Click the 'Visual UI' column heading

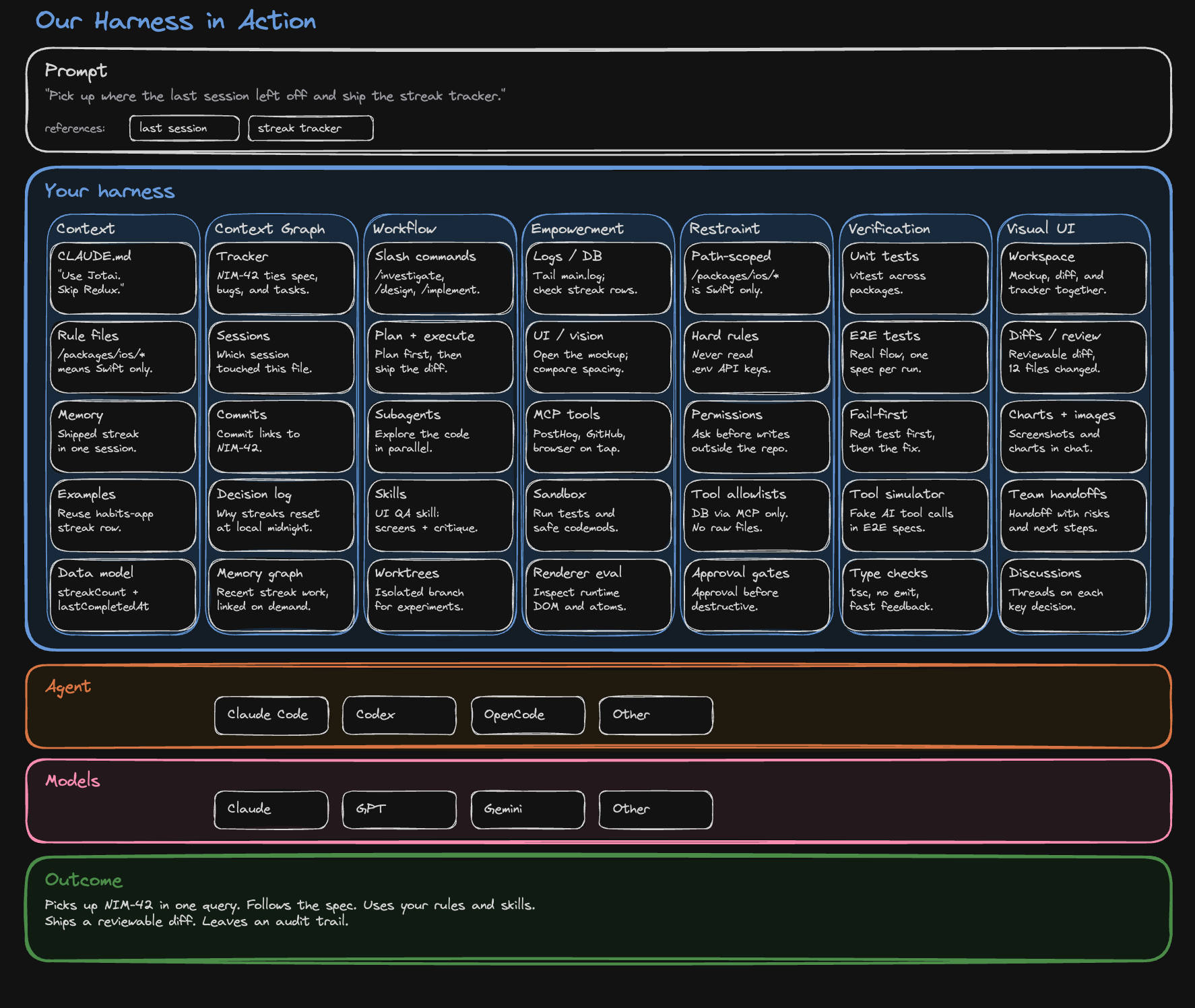[x=1041, y=228]
